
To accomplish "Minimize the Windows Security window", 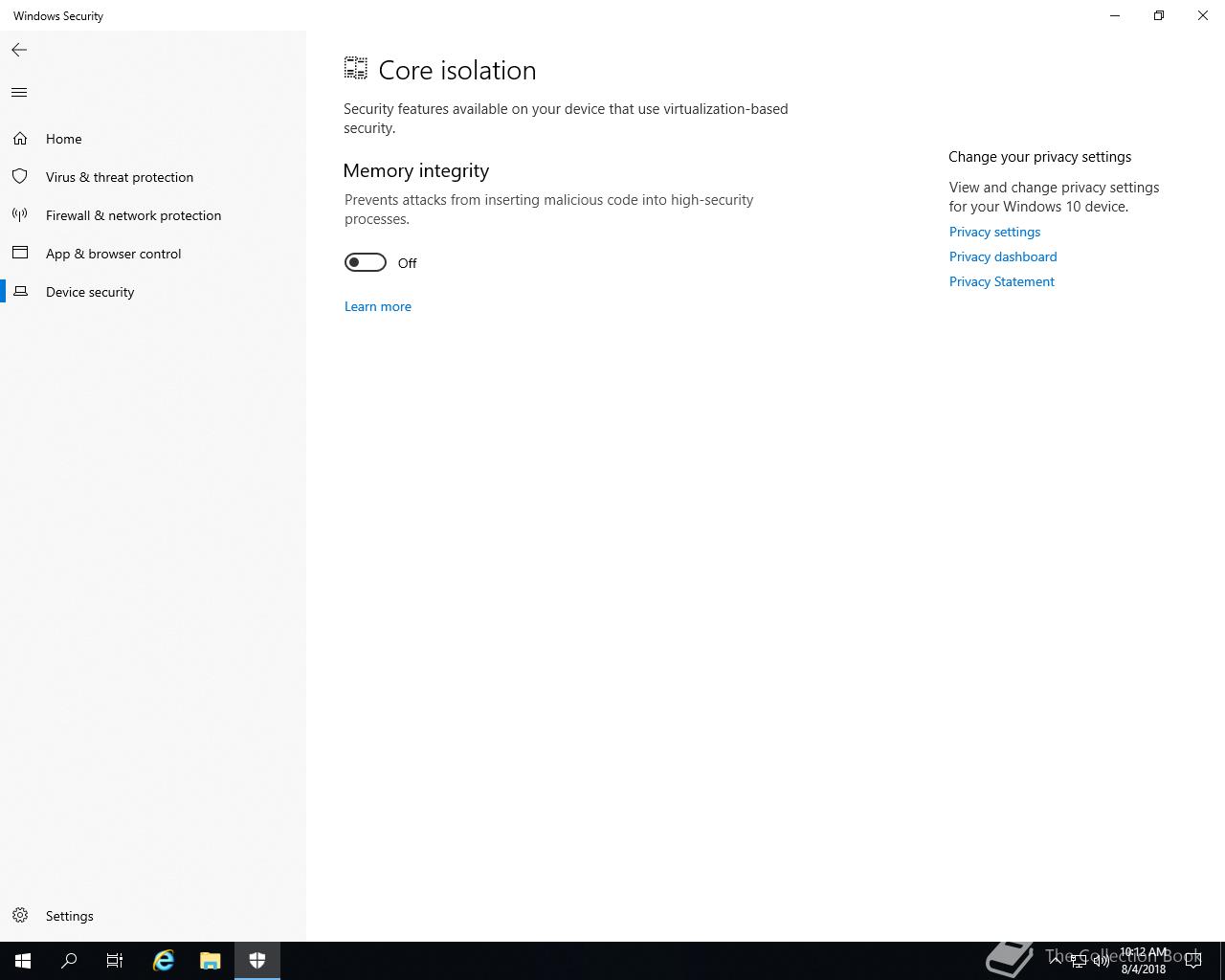I will (x=1115, y=15).
